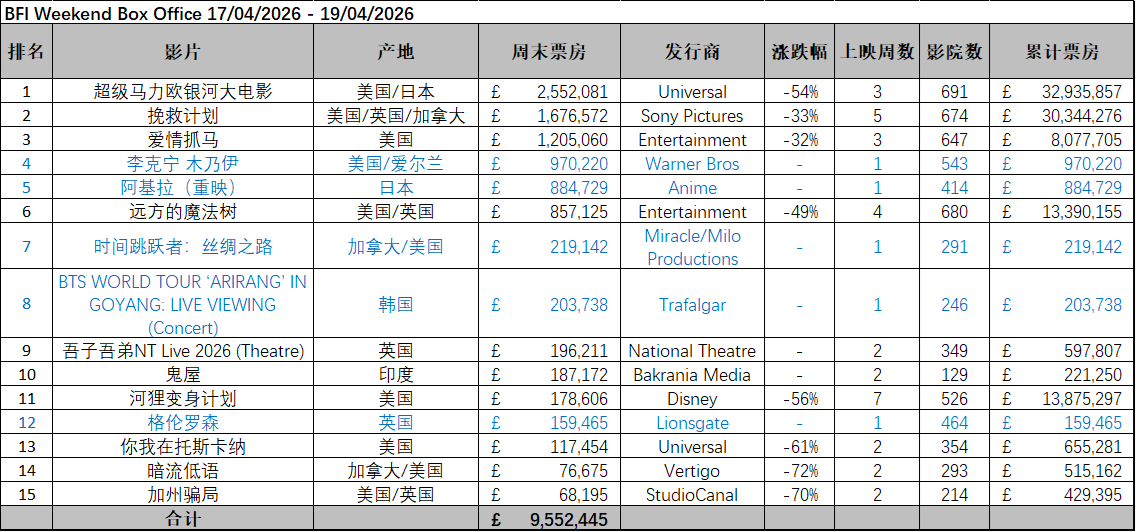1136x532 pixels.
Task: Select the cumulative gross 429,395
Action: pyautogui.click(x=1062, y=495)
